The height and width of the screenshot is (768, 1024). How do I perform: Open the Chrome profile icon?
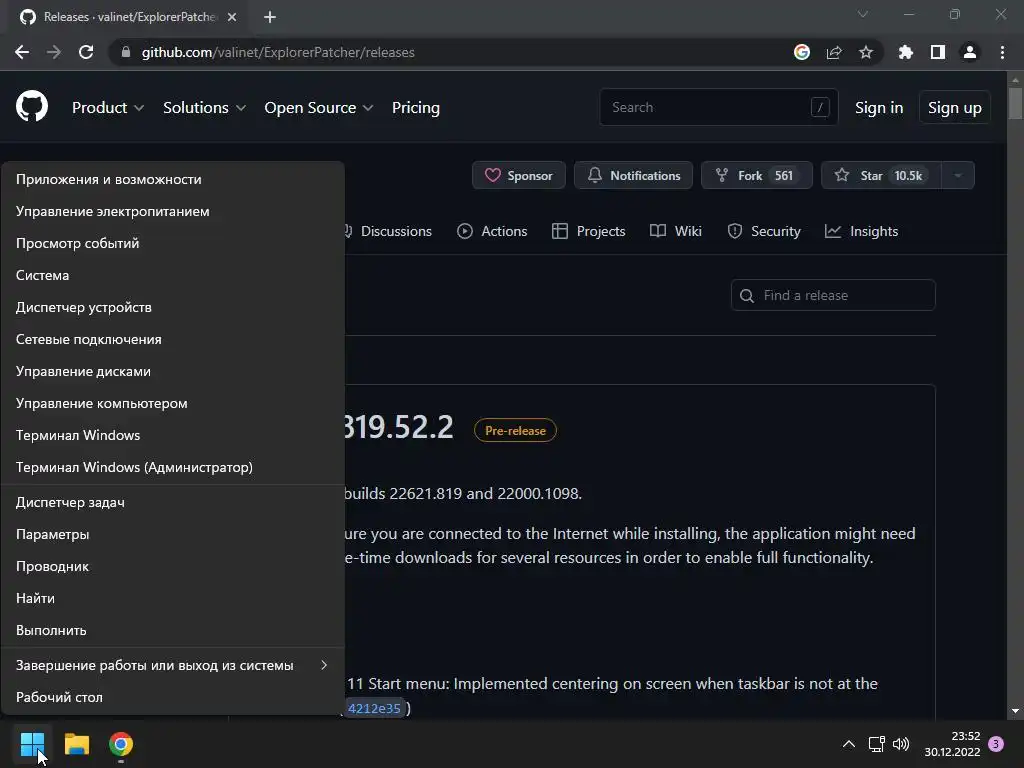(x=970, y=52)
